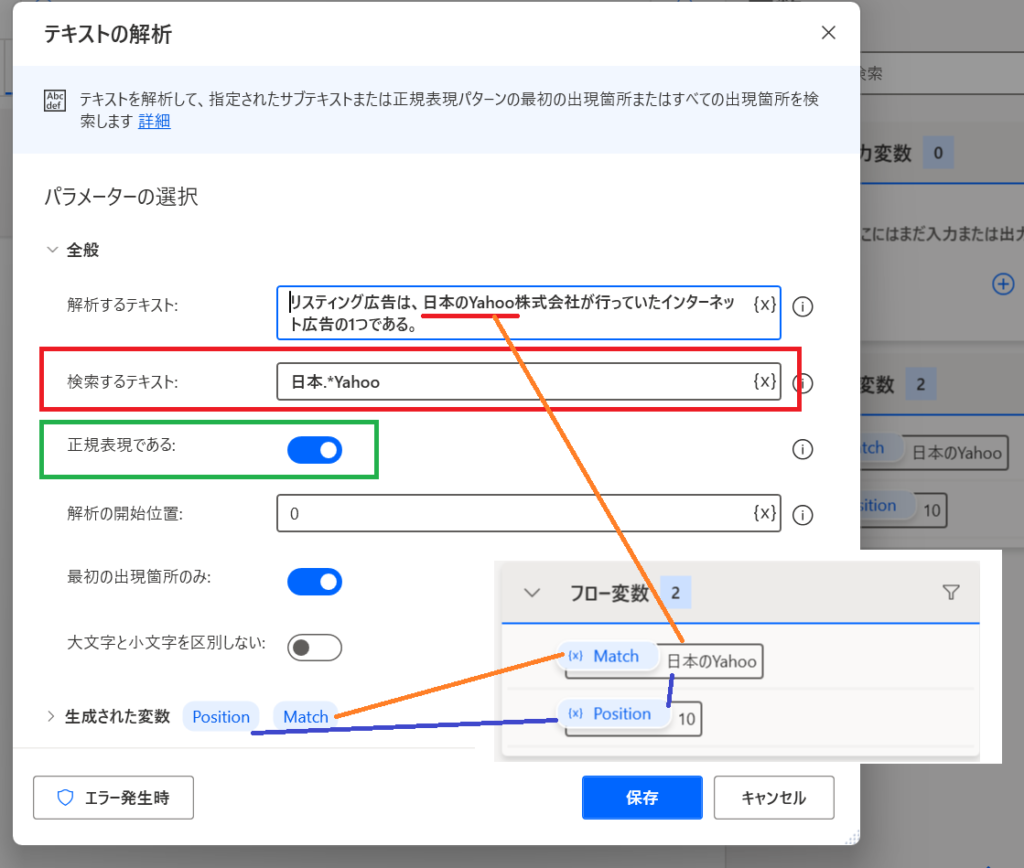The height and width of the screenshot is (868, 1024).
Task: Click the キャンセル button
Action: pos(773,797)
